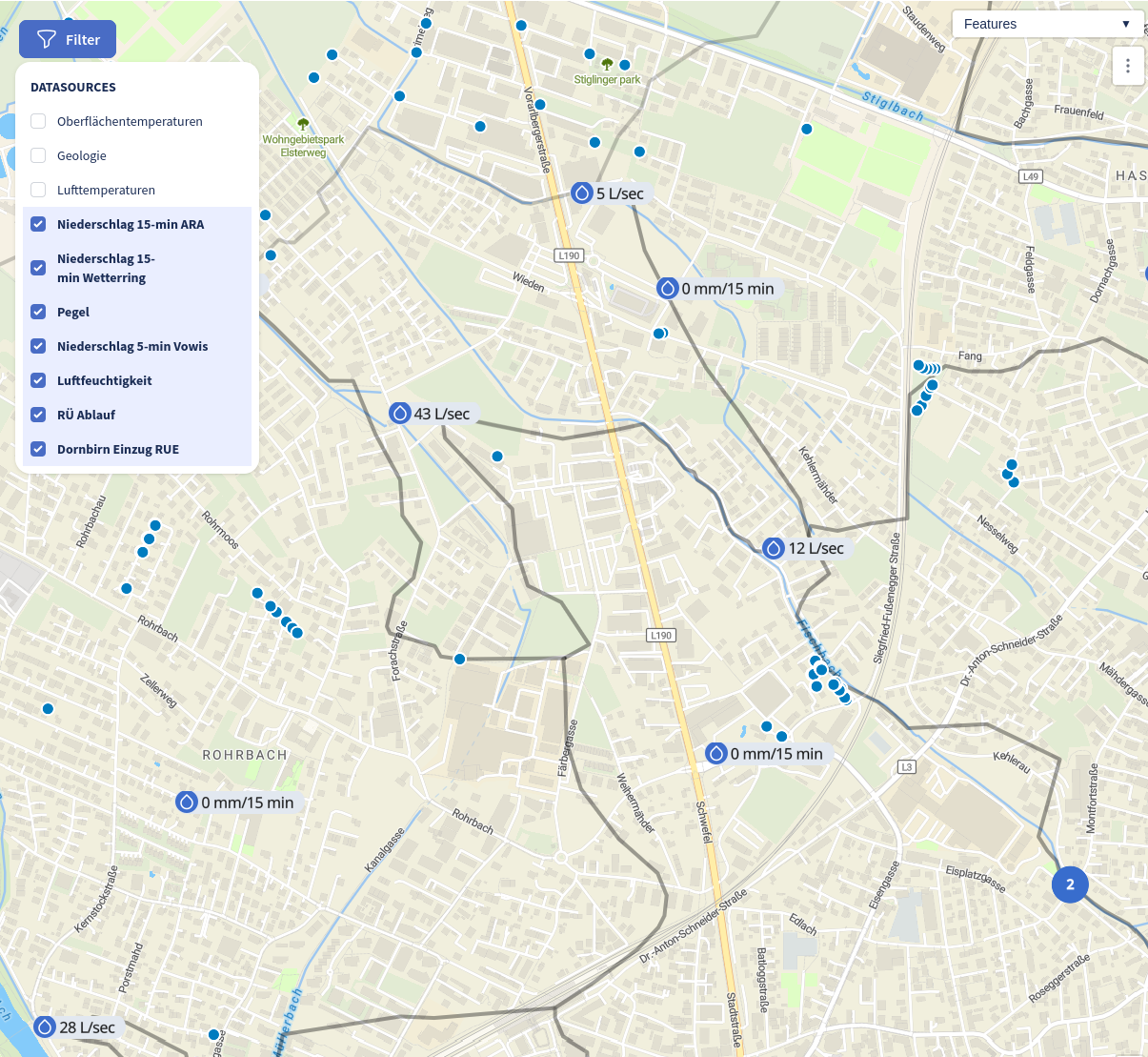Click the Stiglinger park tree icon
The width and height of the screenshot is (1148, 1057).
pos(607,64)
